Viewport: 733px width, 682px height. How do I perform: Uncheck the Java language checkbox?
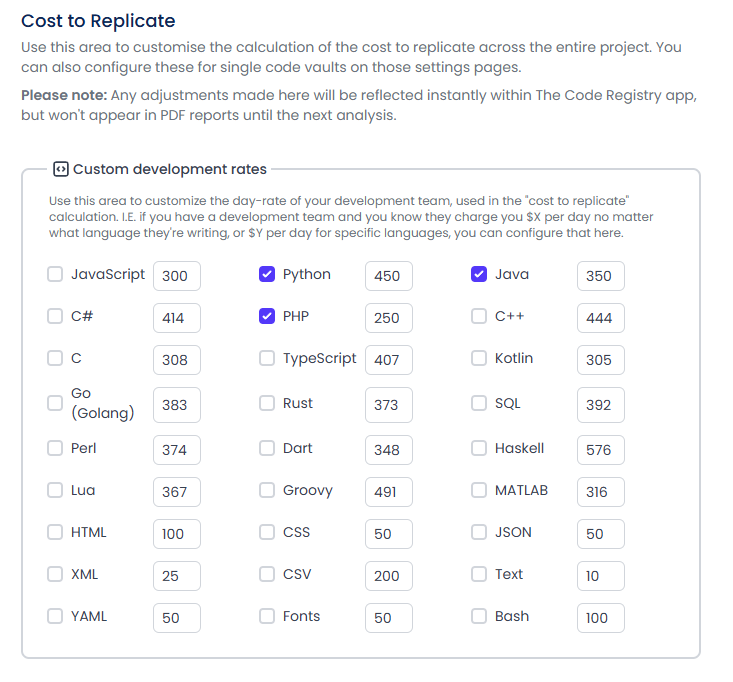[479, 275]
